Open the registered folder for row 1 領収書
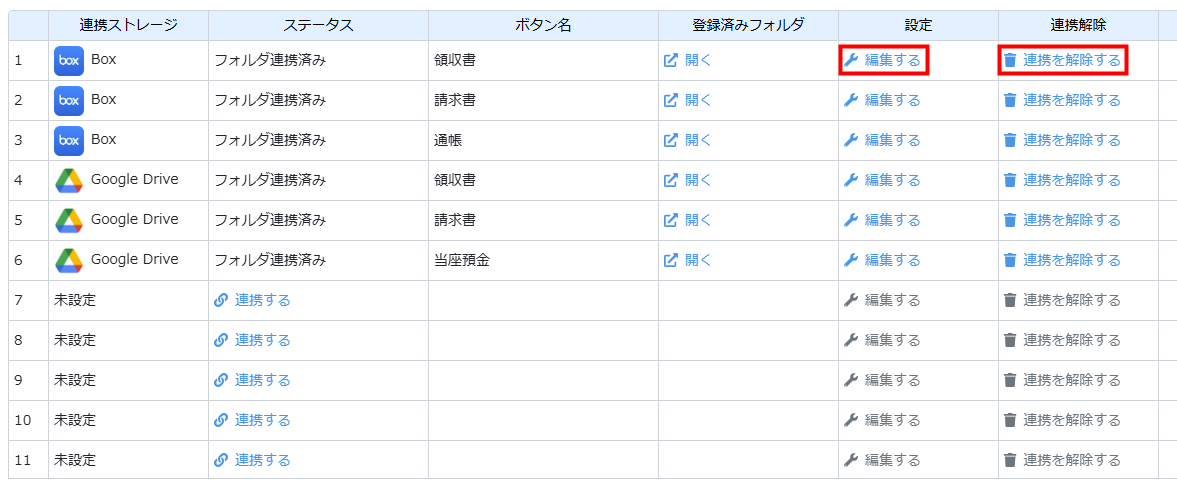 click(688, 60)
